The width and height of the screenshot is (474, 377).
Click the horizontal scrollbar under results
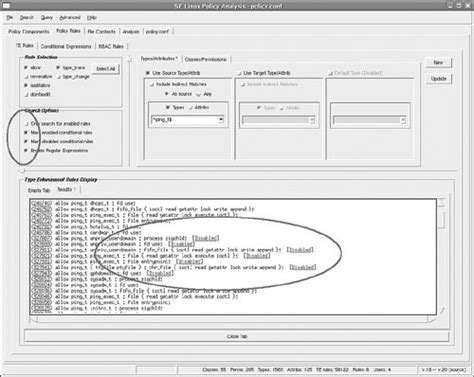point(233,319)
